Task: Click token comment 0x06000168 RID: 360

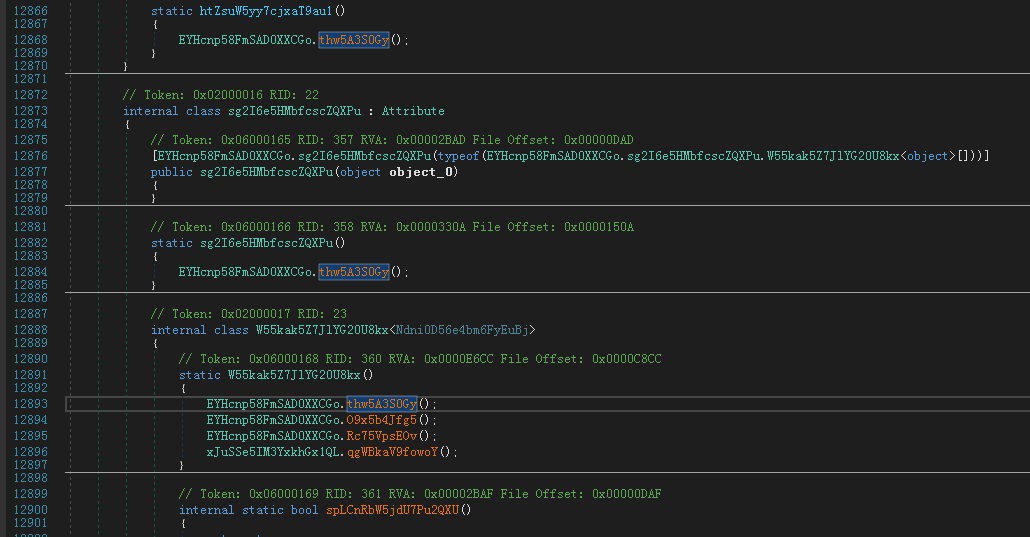Action: (x=420, y=360)
